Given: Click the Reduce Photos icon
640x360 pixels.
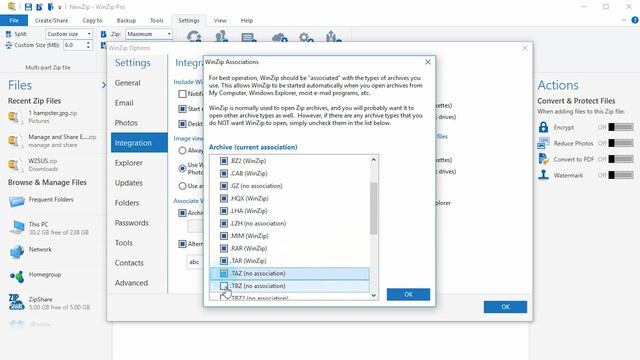Looking at the screenshot, I should click(x=543, y=143).
